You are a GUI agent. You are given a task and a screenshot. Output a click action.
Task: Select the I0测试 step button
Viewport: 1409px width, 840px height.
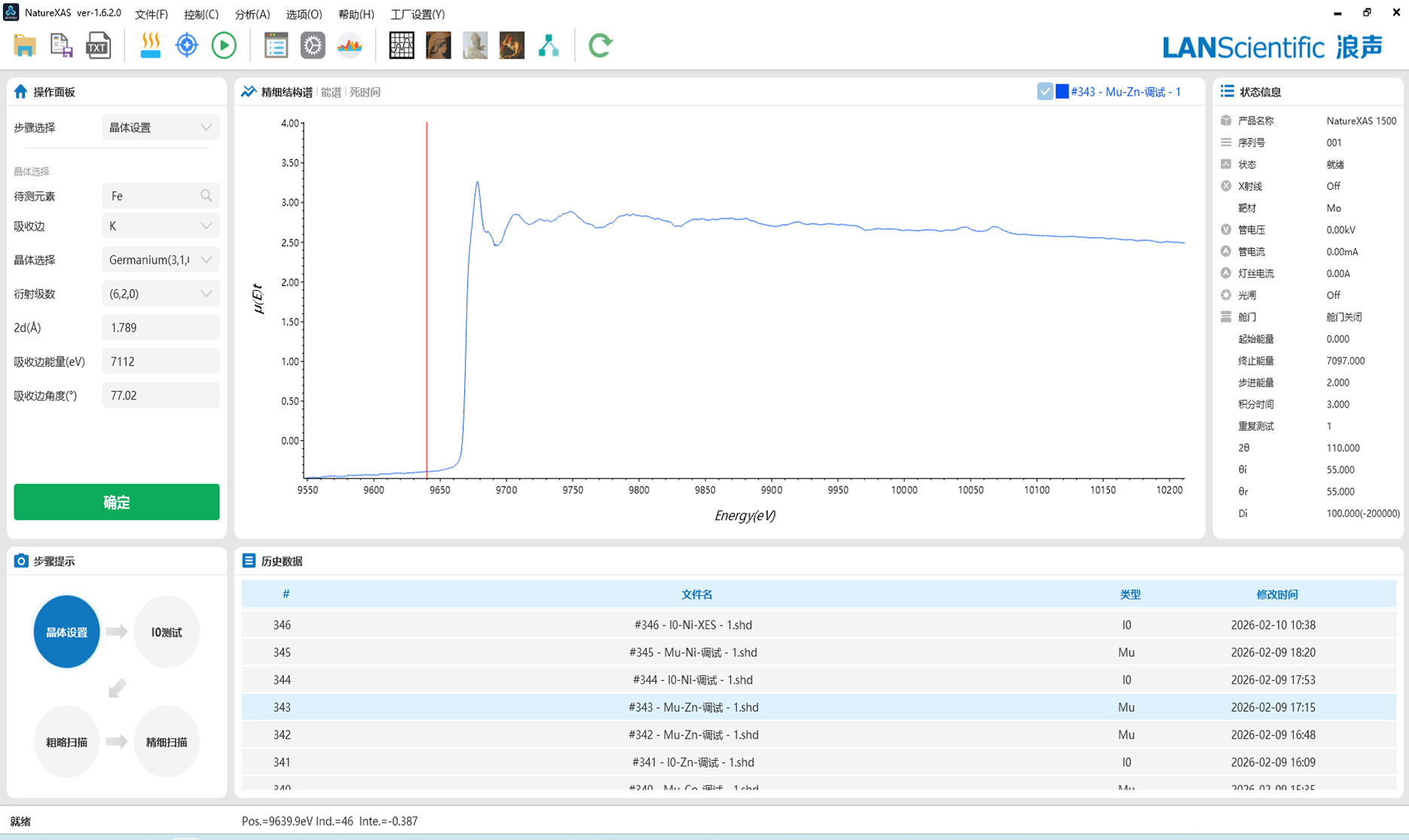click(167, 632)
